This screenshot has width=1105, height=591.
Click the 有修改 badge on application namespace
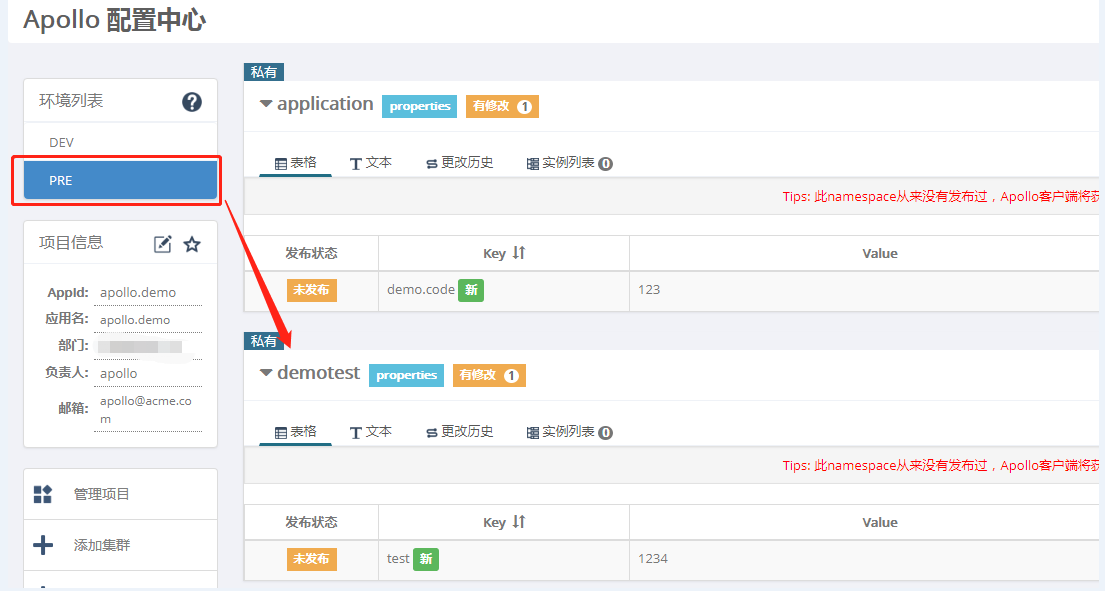tap(501, 105)
